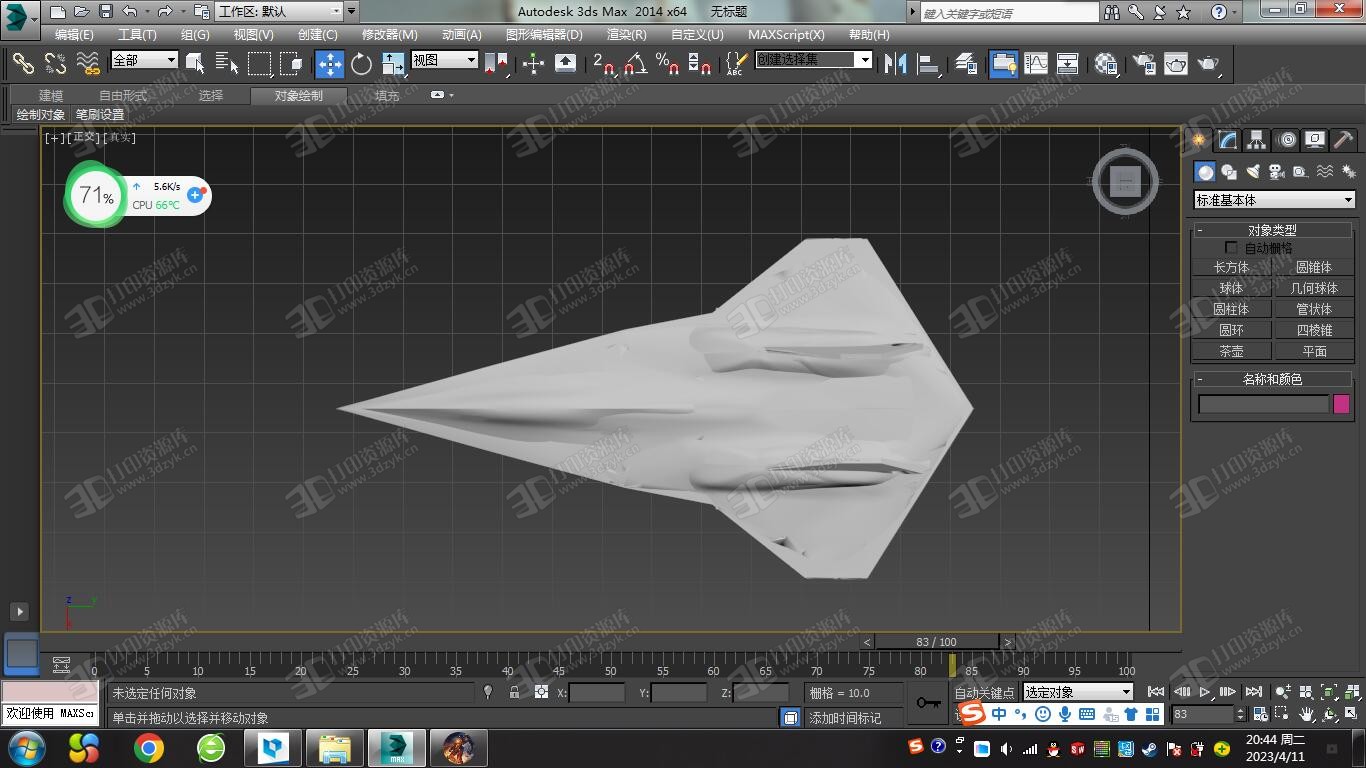Switch to the Display panel tab

coord(1315,140)
